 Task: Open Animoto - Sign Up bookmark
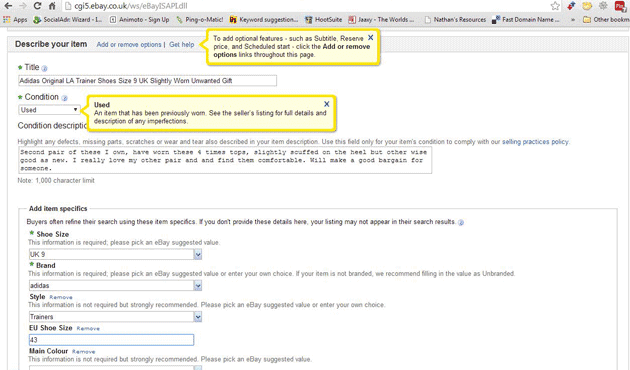139,19
